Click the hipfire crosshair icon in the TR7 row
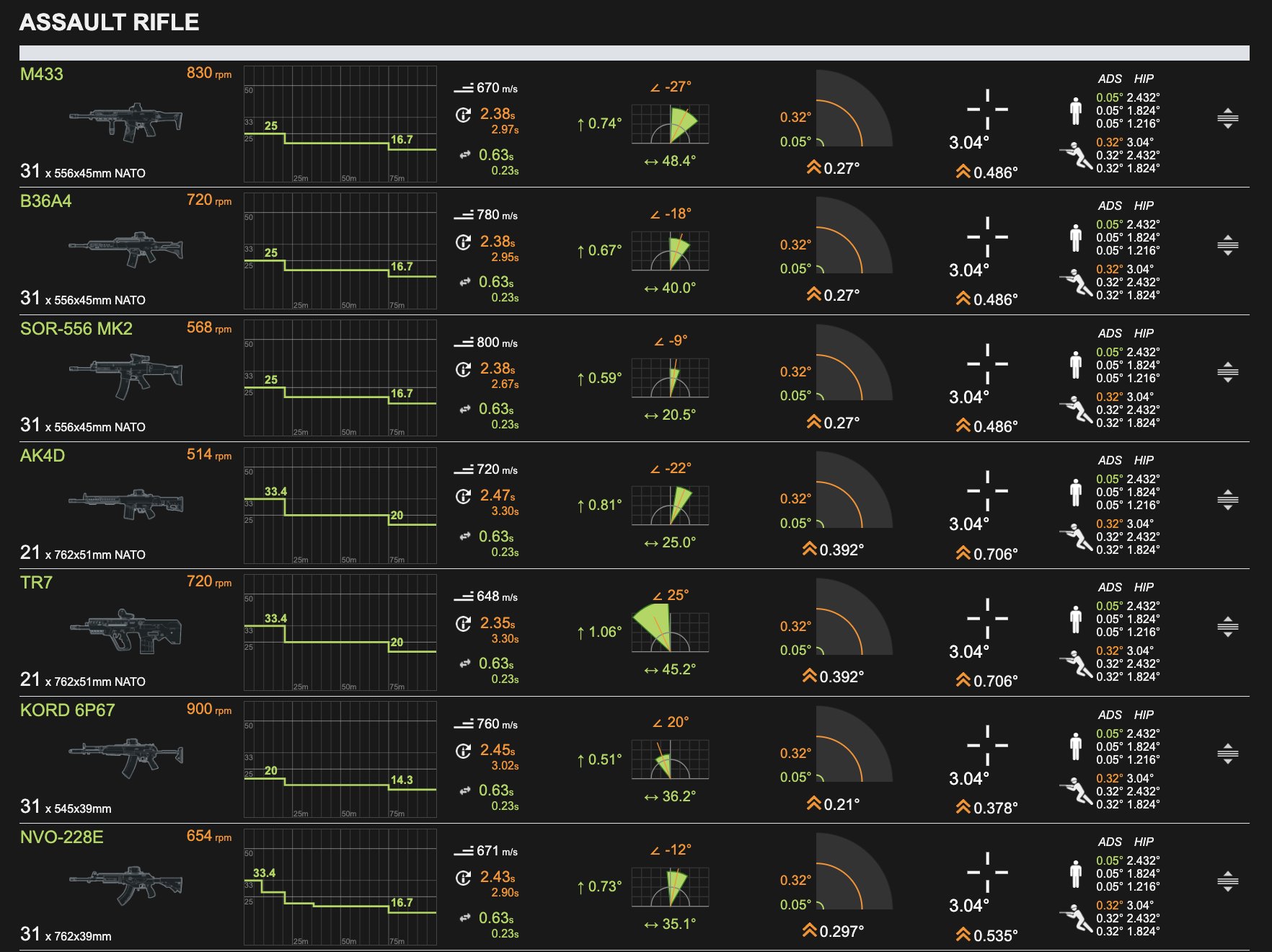 pyautogui.click(x=987, y=618)
